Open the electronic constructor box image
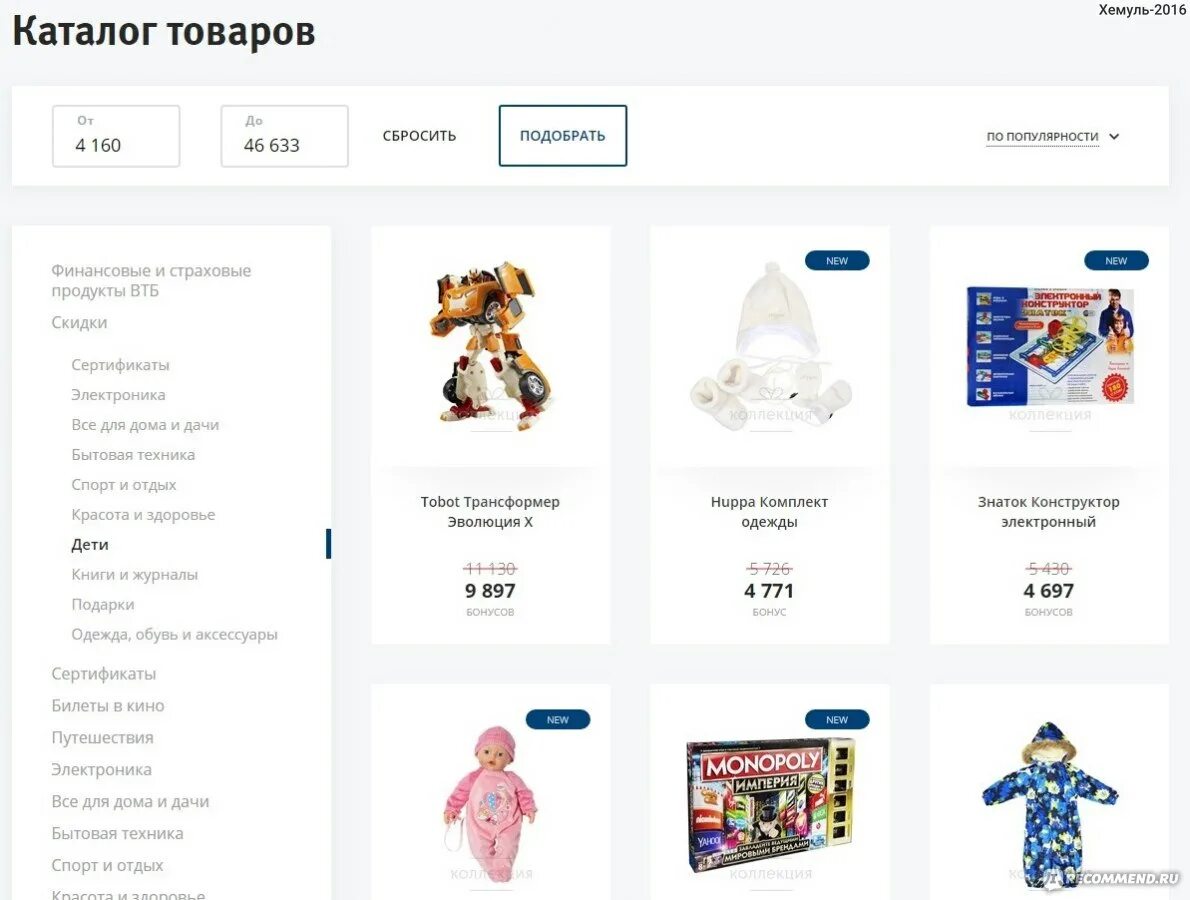 (1050, 347)
